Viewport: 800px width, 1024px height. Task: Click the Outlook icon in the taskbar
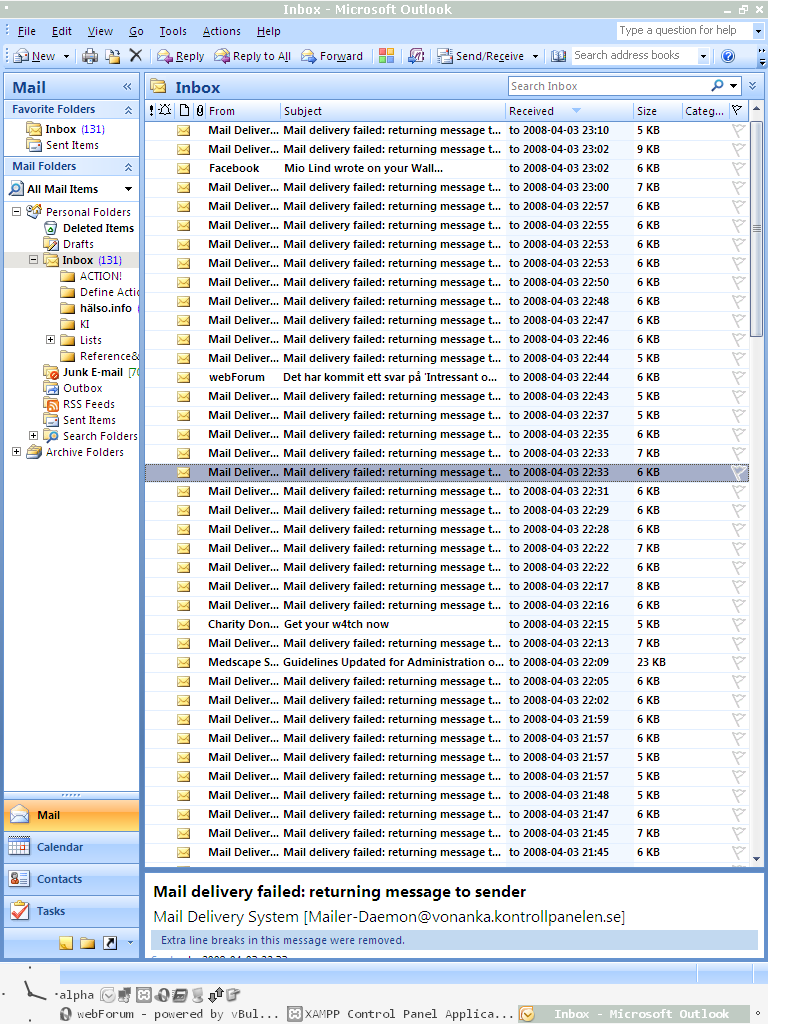[528, 1014]
